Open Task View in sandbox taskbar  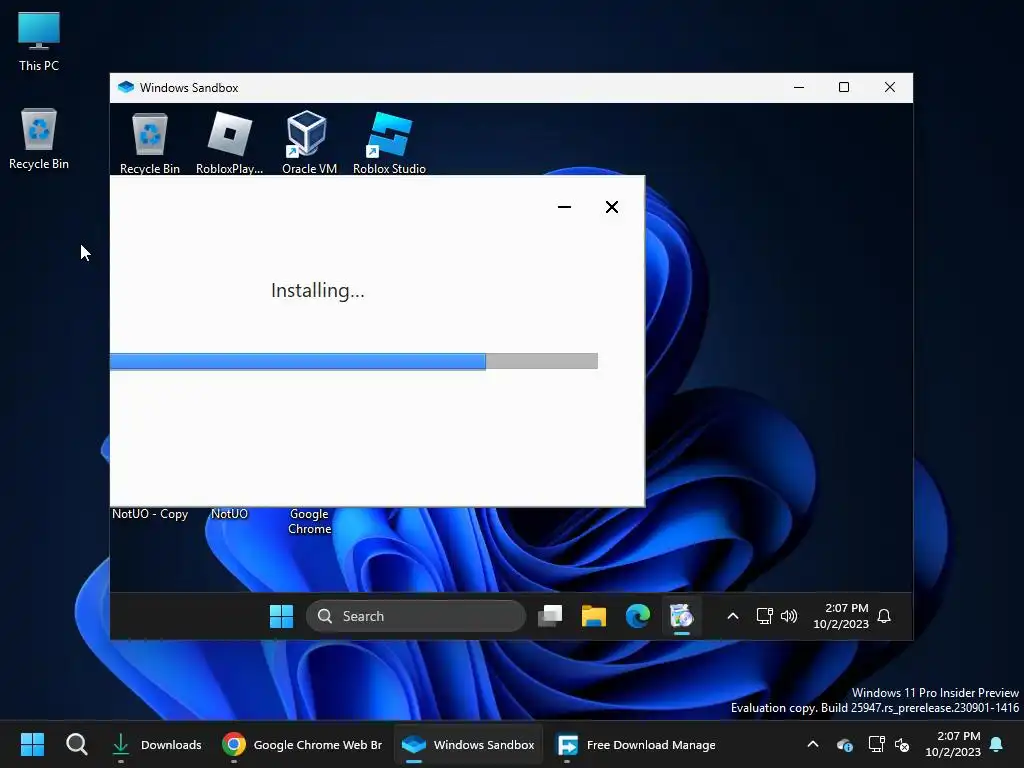click(550, 616)
